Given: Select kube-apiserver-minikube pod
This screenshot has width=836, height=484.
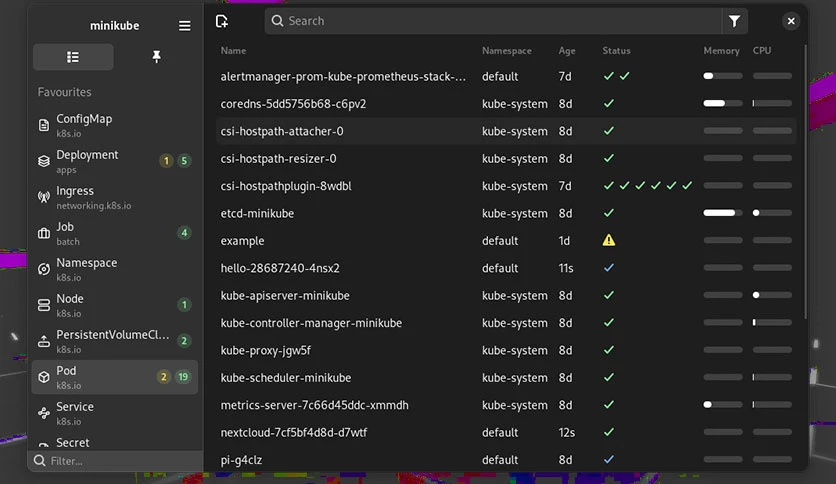Looking at the screenshot, I should point(506,295).
